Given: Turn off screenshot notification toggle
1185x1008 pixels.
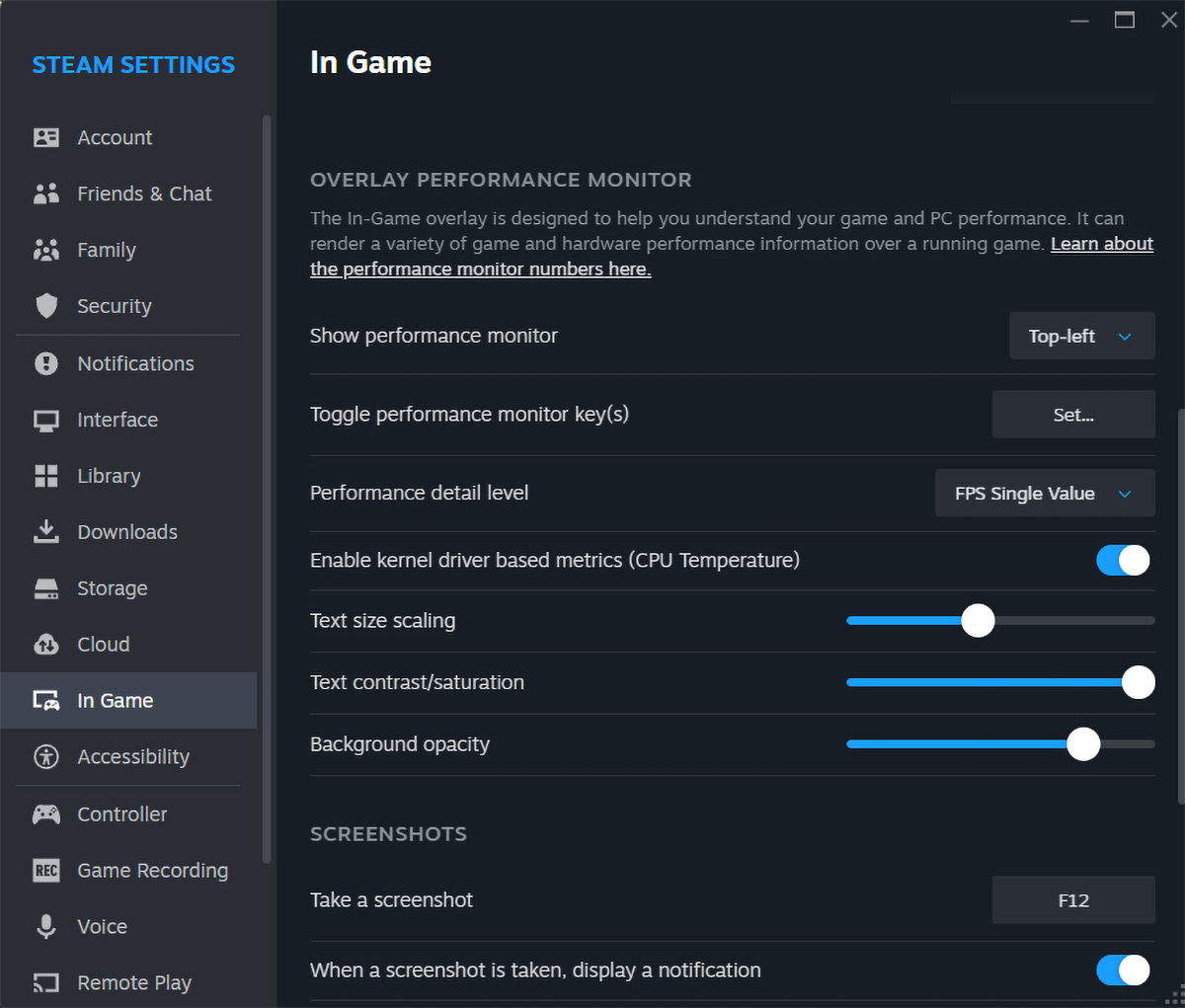Looking at the screenshot, I should pos(1123,970).
